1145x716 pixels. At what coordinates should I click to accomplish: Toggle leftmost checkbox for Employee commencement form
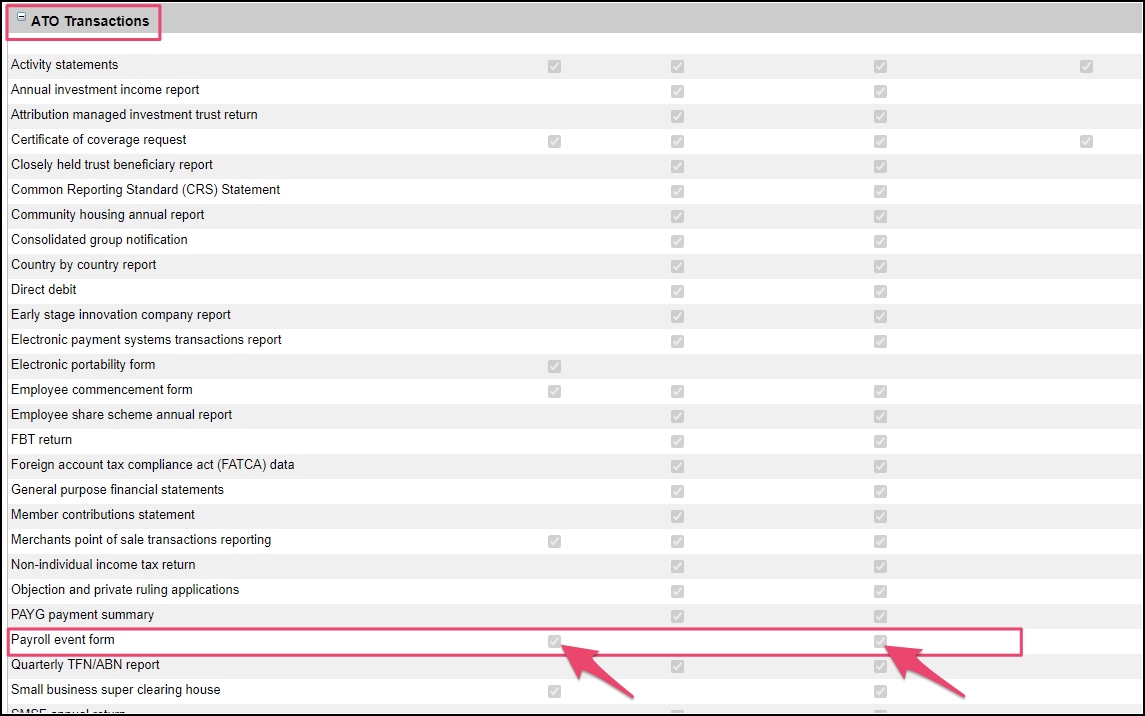pos(554,391)
